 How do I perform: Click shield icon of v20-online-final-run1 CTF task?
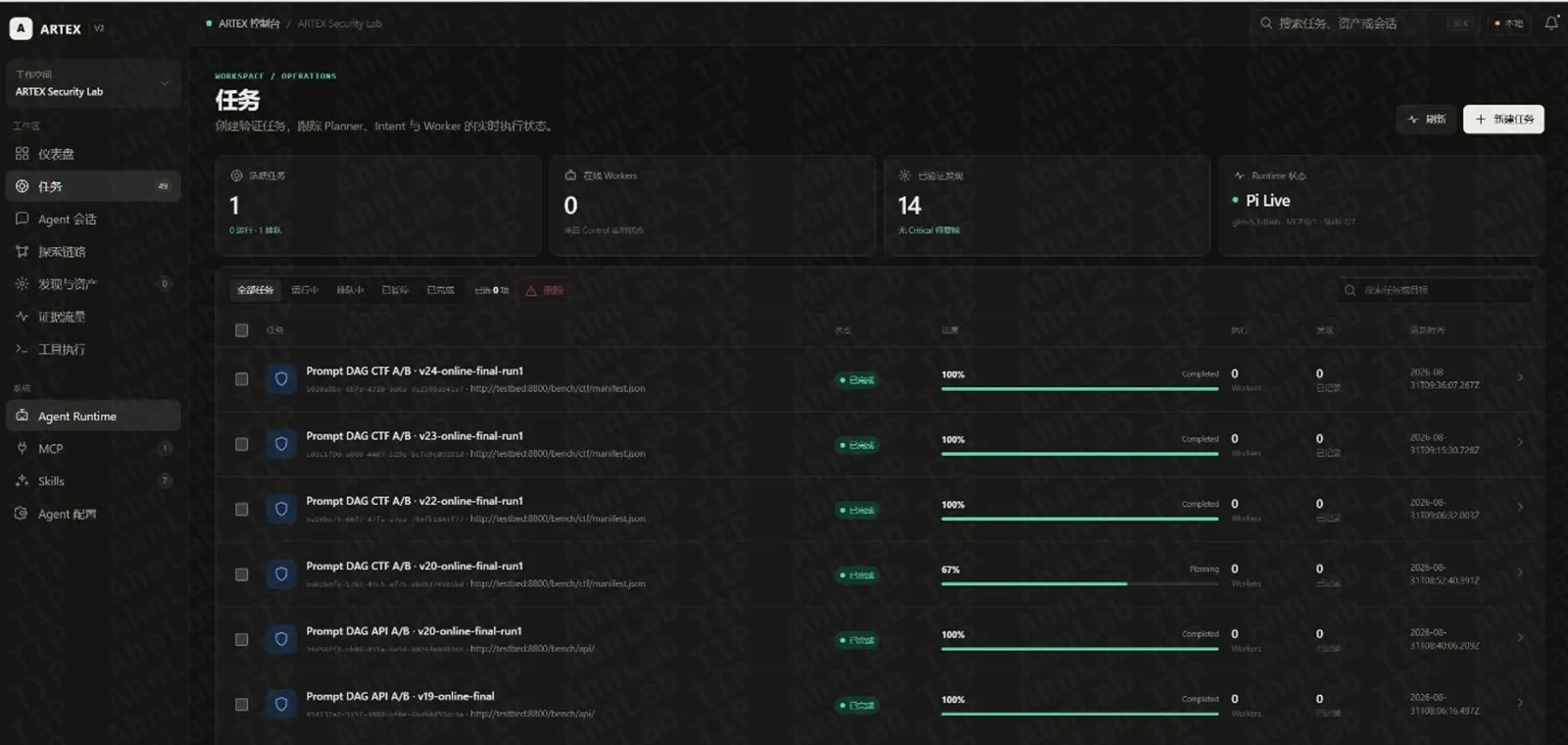point(281,574)
